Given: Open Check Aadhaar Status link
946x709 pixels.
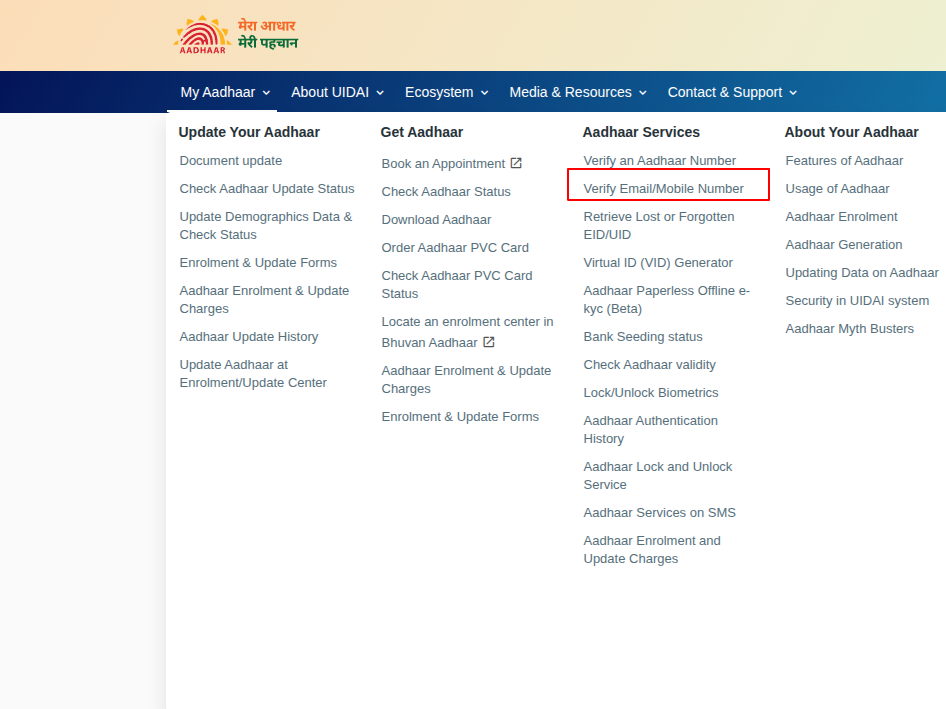Looking at the screenshot, I should click(446, 191).
